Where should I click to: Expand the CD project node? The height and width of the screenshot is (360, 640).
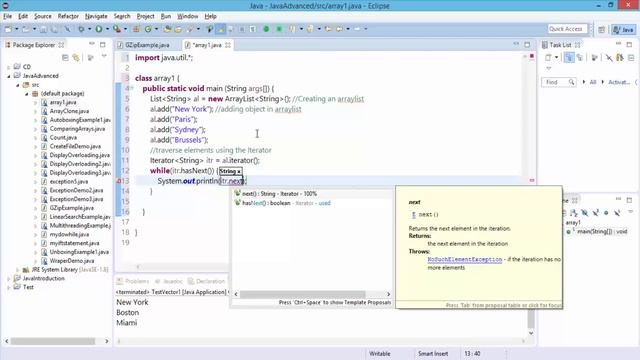[x=9, y=67]
